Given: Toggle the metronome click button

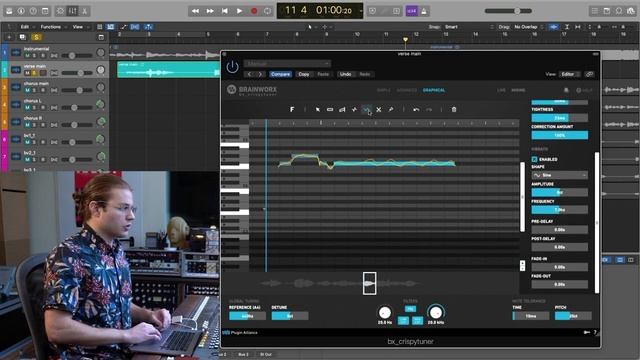Looking at the screenshot, I should point(424,11).
